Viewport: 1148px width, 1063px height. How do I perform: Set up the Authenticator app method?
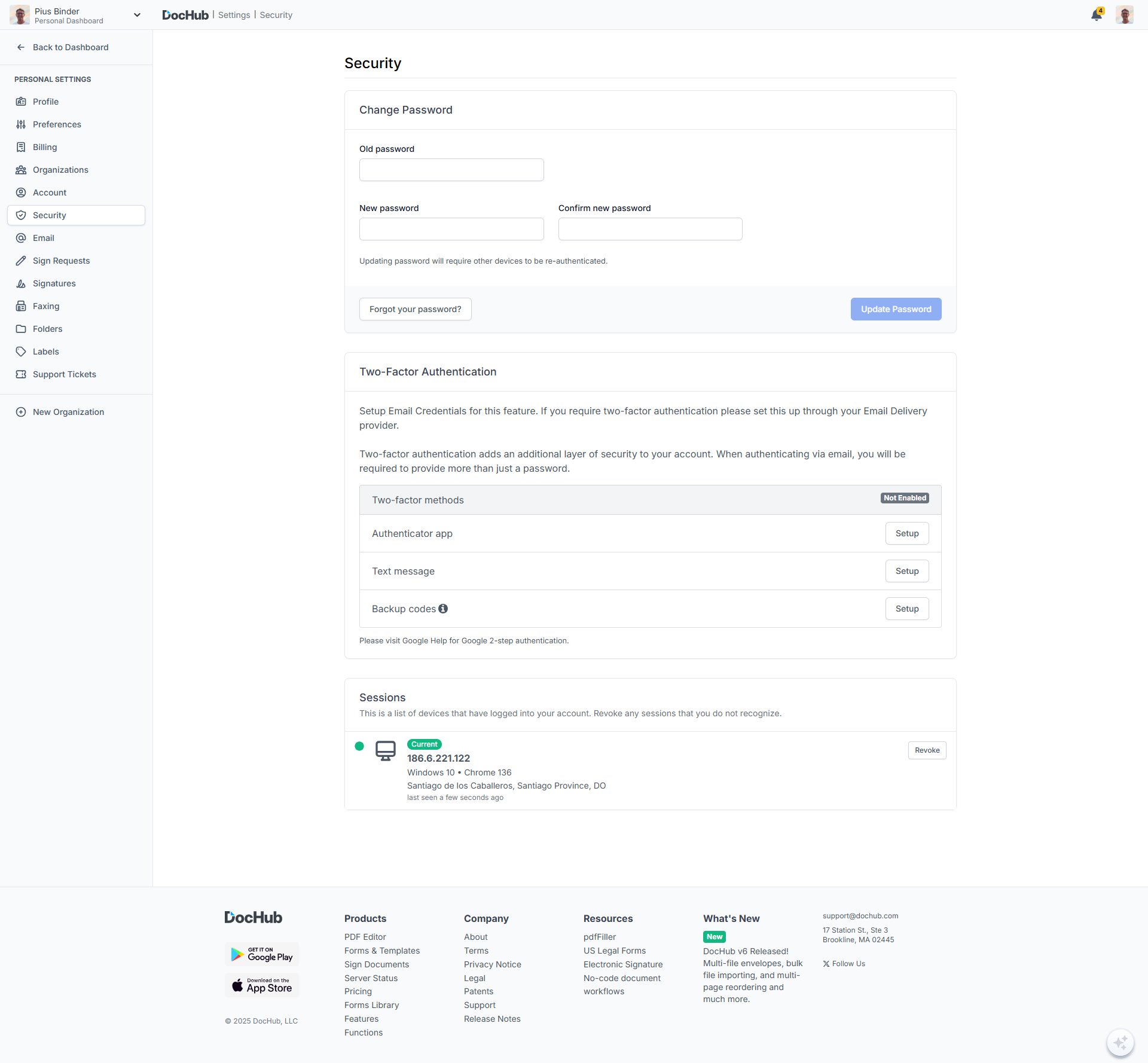[906, 533]
